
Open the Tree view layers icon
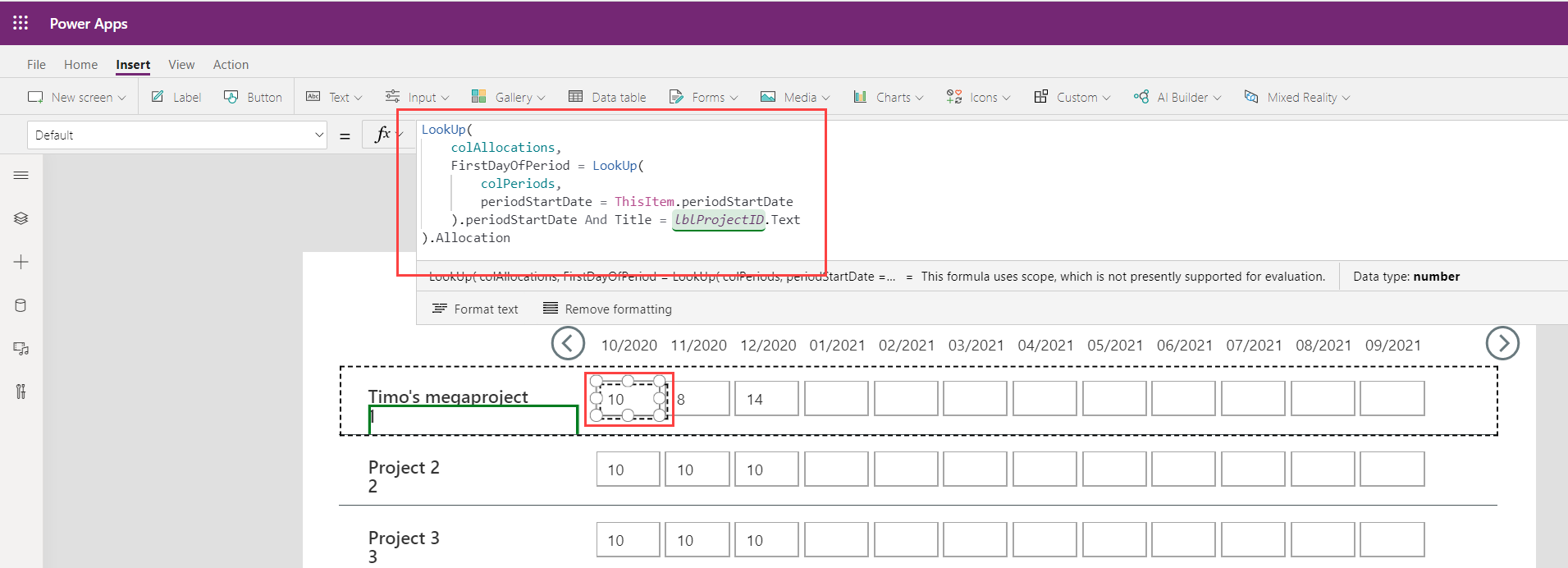pyautogui.click(x=21, y=218)
